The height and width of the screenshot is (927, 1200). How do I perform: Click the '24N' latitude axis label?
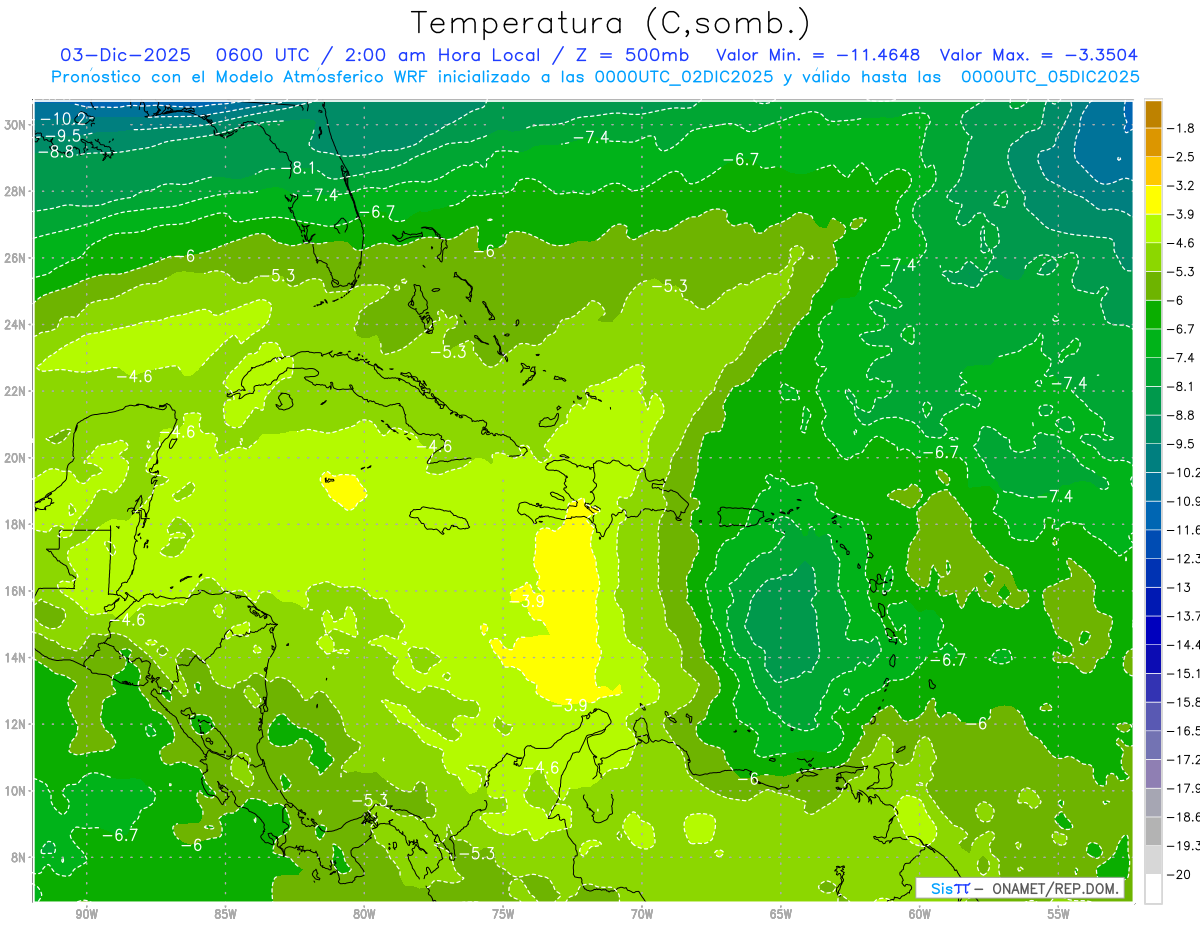pos(16,324)
